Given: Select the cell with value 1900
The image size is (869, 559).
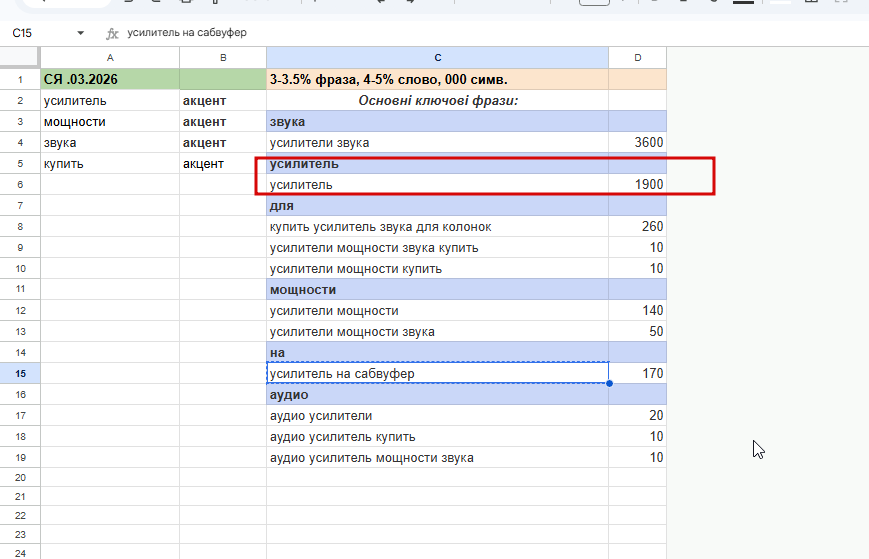Looking at the screenshot, I should pyautogui.click(x=637, y=184).
